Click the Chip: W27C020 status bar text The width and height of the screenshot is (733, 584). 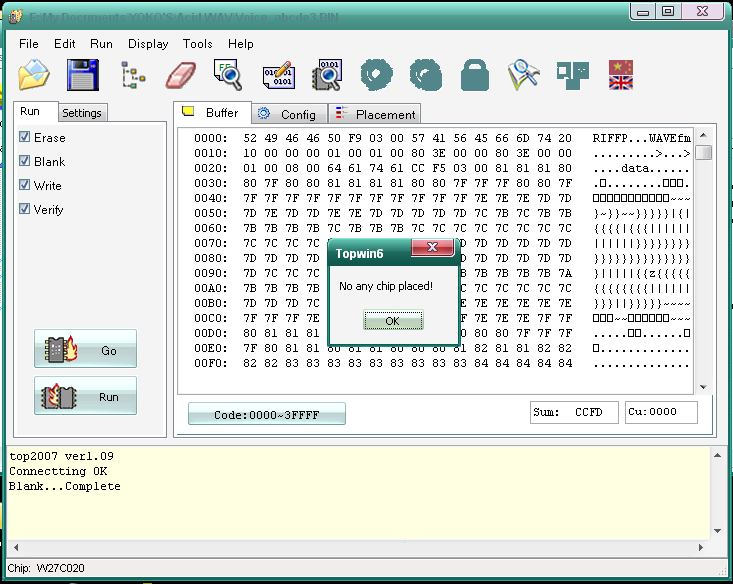coord(46,568)
